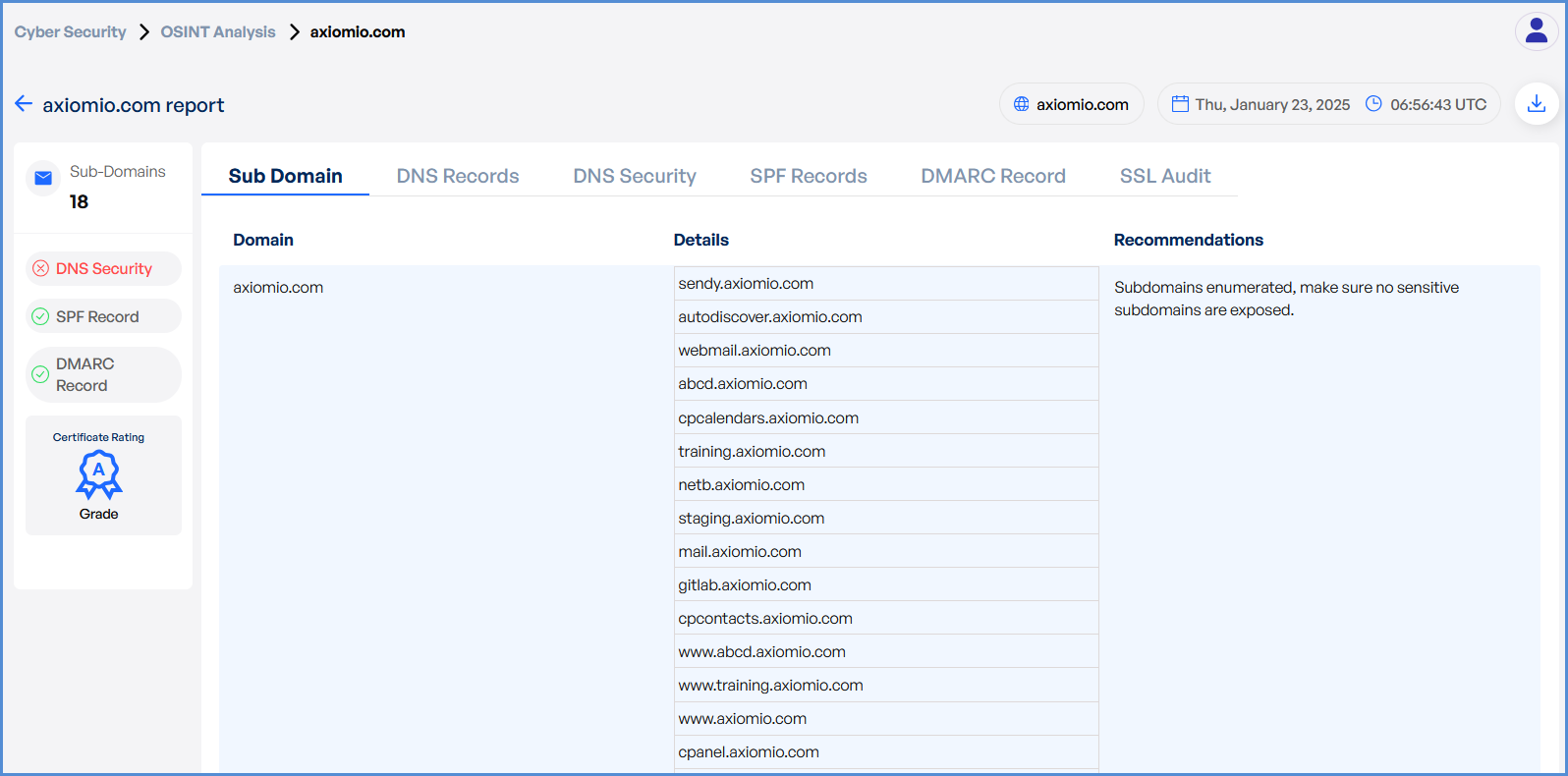1568x776 pixels.
Task: Click the download report icon
Action: [x=1536, y=104]
